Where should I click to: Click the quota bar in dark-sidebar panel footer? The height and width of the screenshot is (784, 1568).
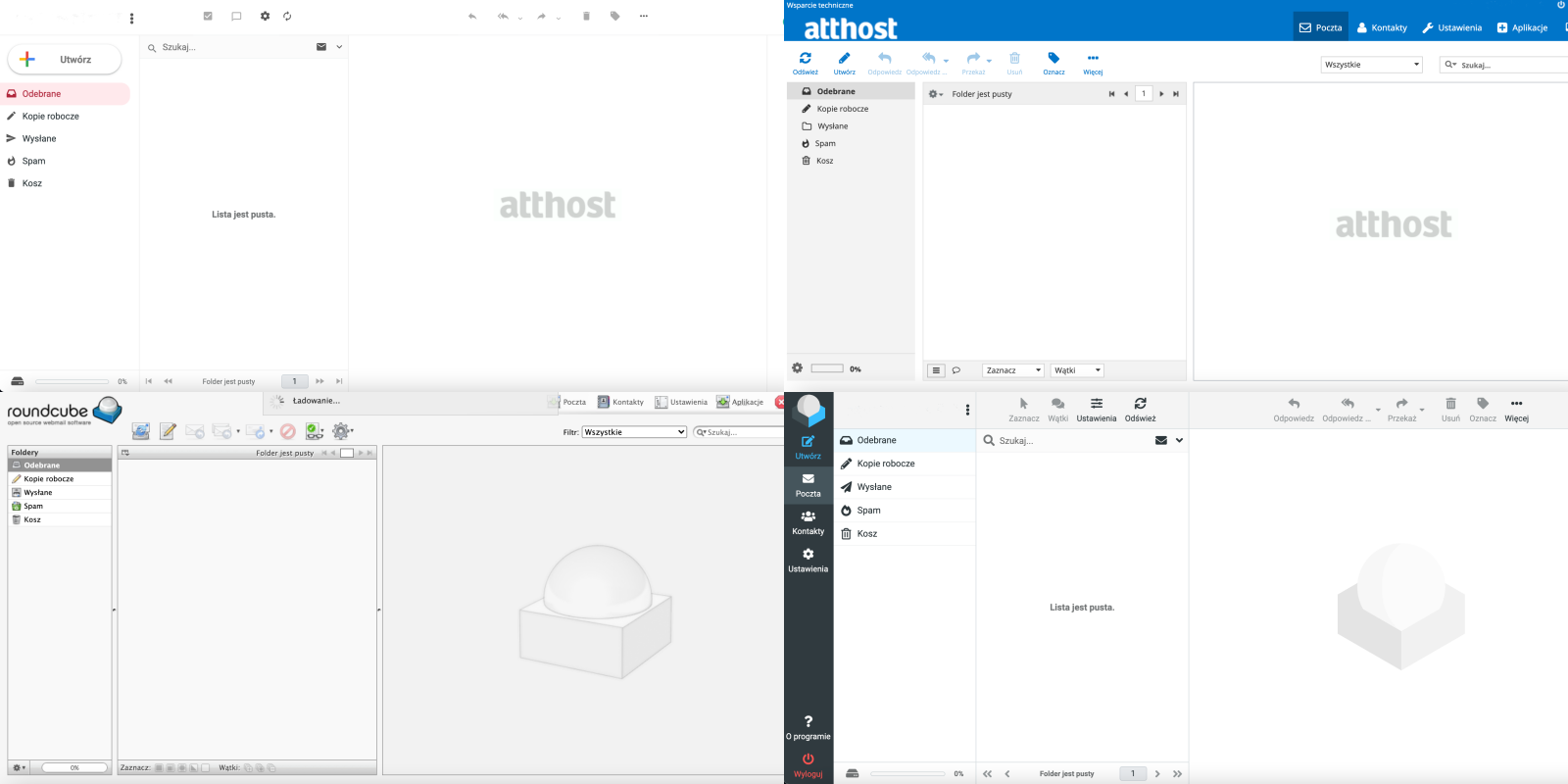coord(907,773)
